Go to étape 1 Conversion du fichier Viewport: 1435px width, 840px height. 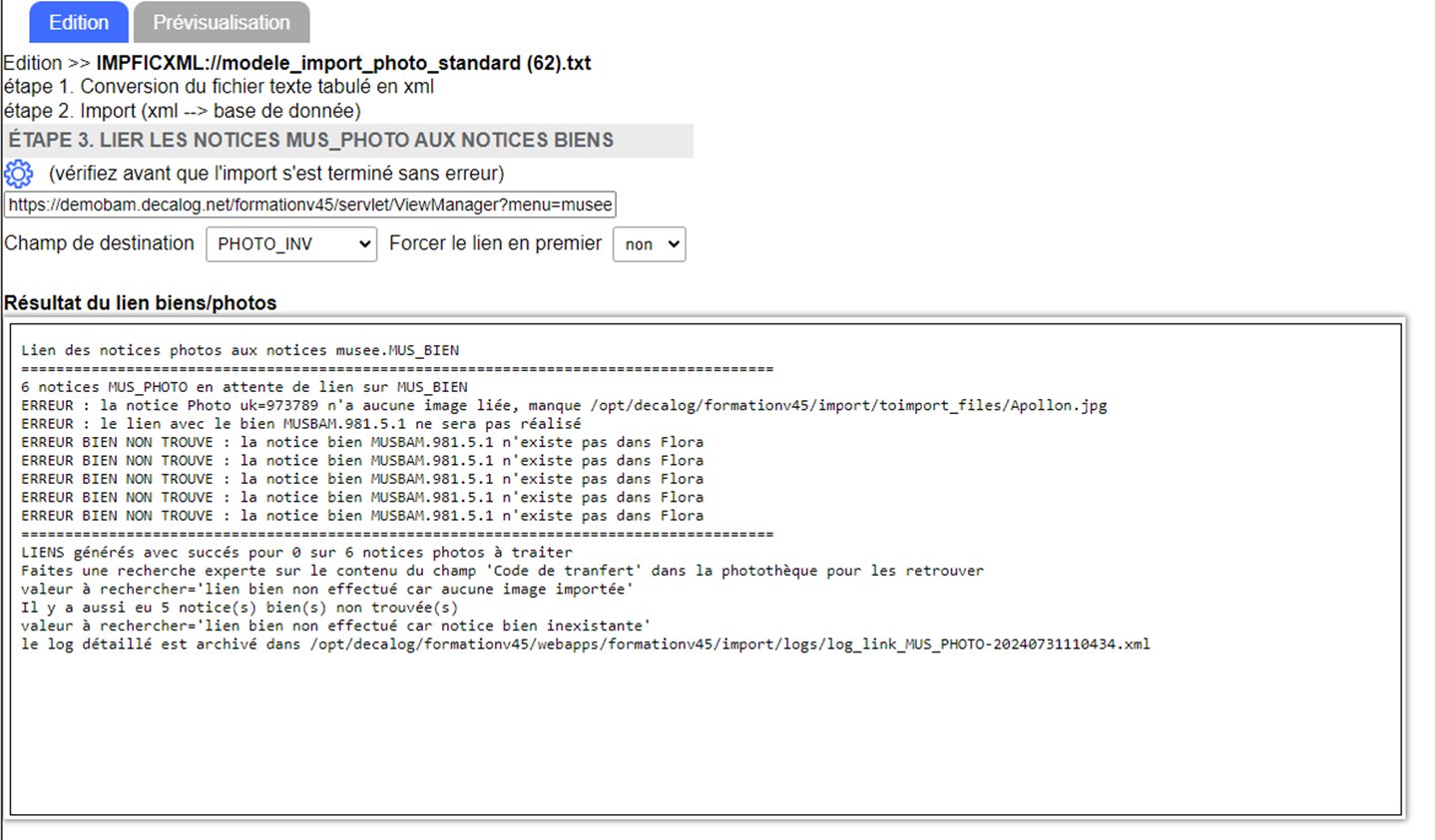[219, 87]
